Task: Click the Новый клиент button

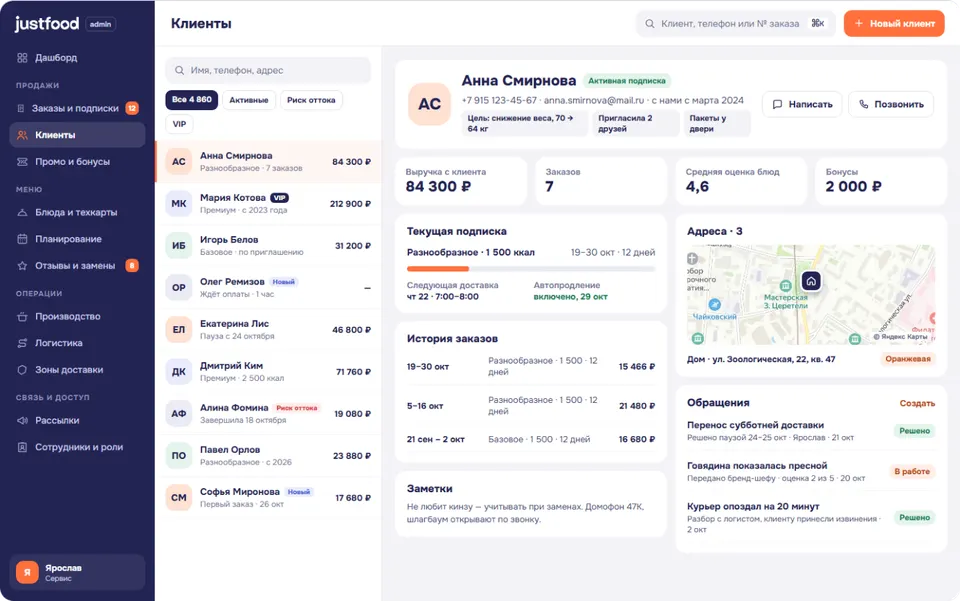Action: coord(894,23)
